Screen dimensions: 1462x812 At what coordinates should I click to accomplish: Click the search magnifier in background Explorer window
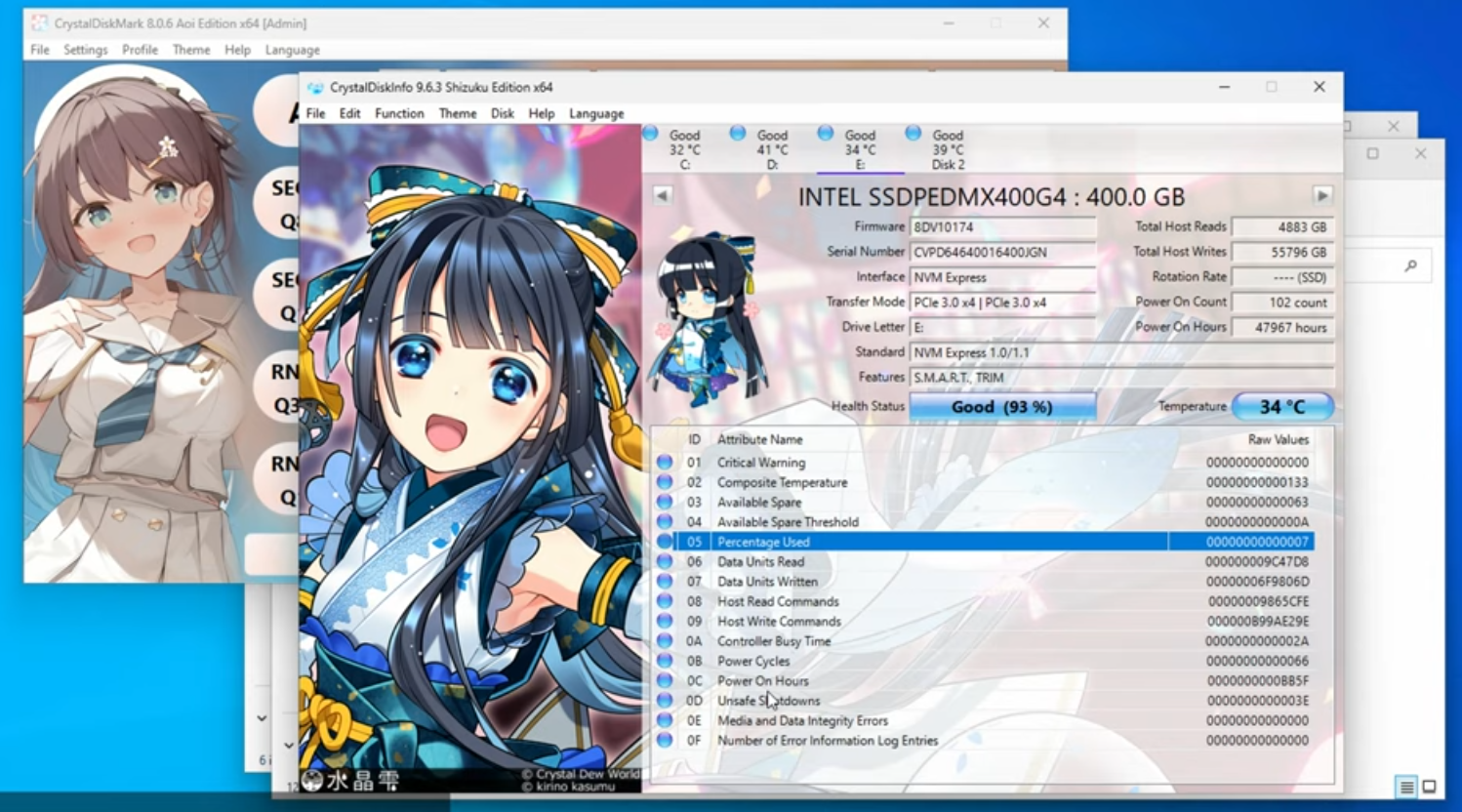coord(1410,265)
